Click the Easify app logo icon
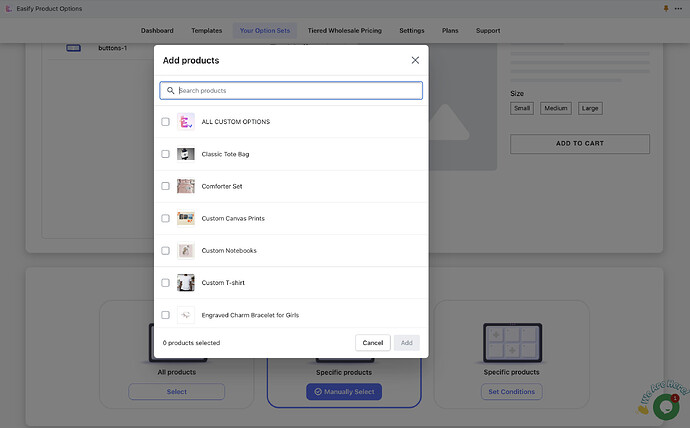This screenshot has height=428, width=690. (8, 8)
